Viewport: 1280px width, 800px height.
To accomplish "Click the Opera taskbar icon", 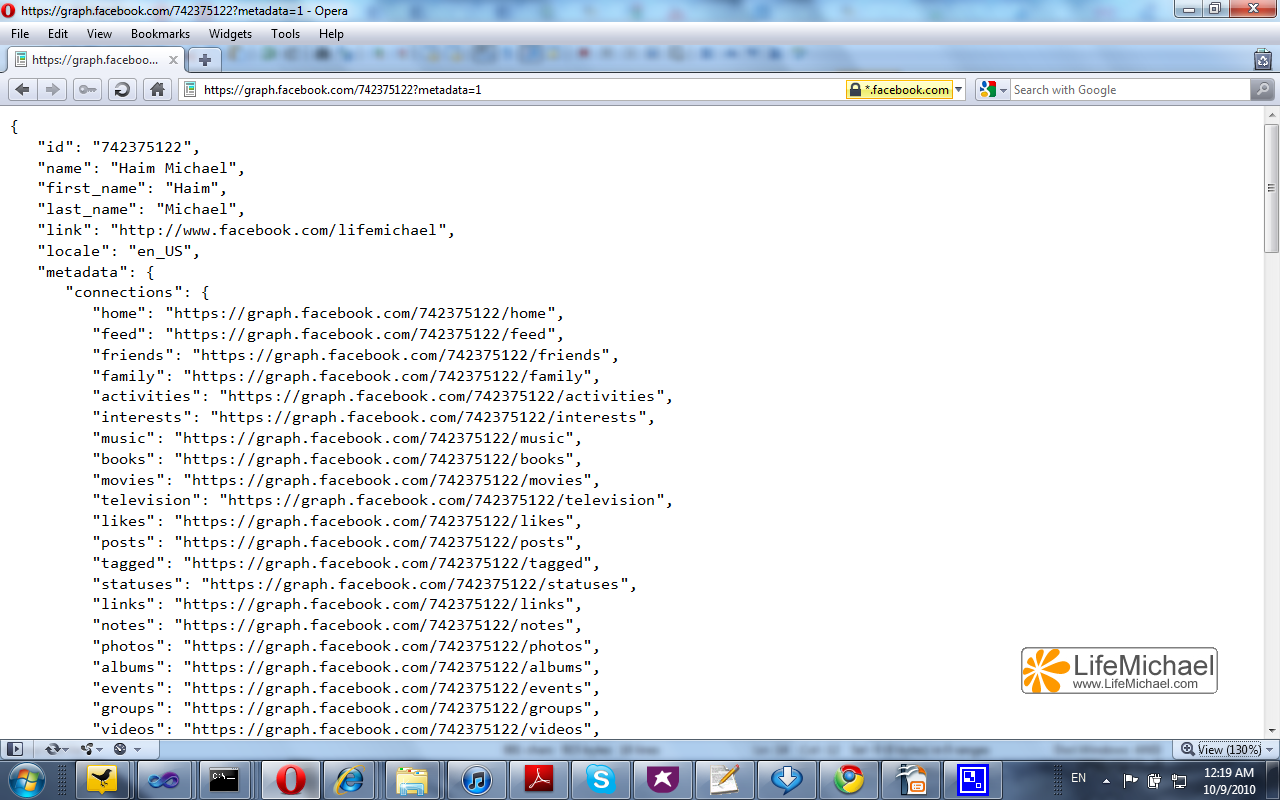I will [x=290, y=780].
